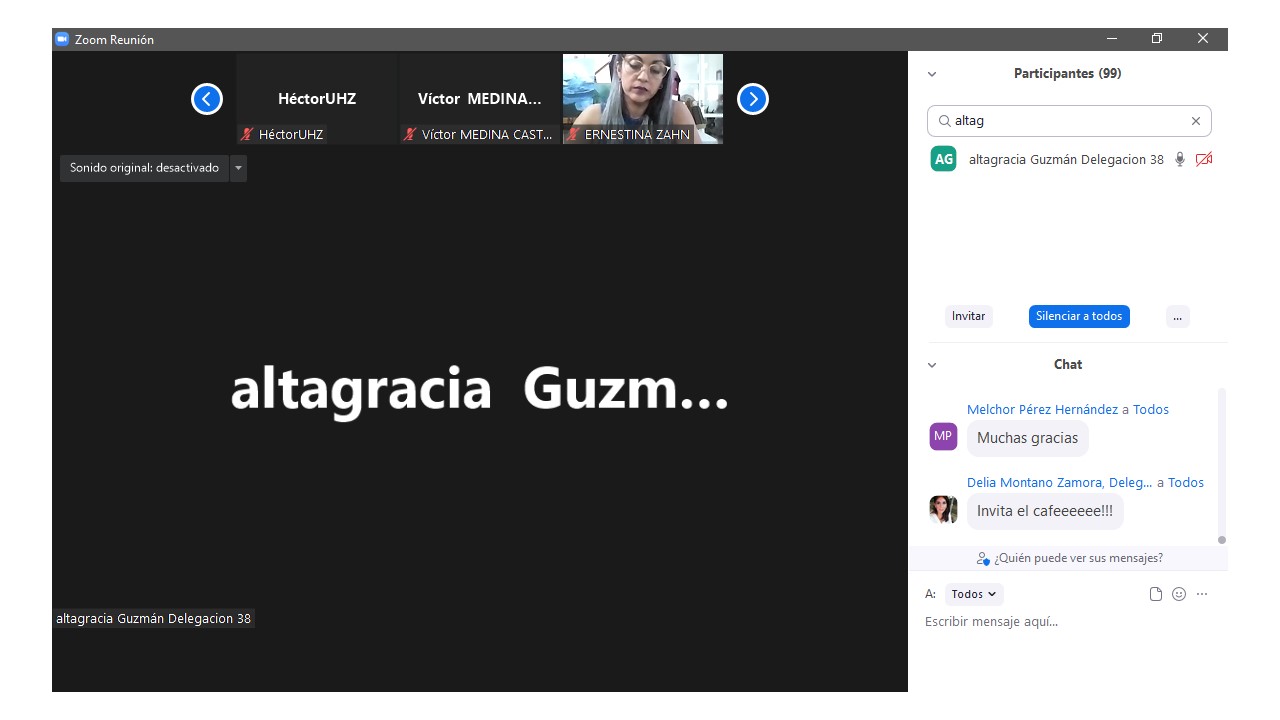Toggle the Sonido original: desactivado button
Screen dimensions: 1280x720
[144, 168]
